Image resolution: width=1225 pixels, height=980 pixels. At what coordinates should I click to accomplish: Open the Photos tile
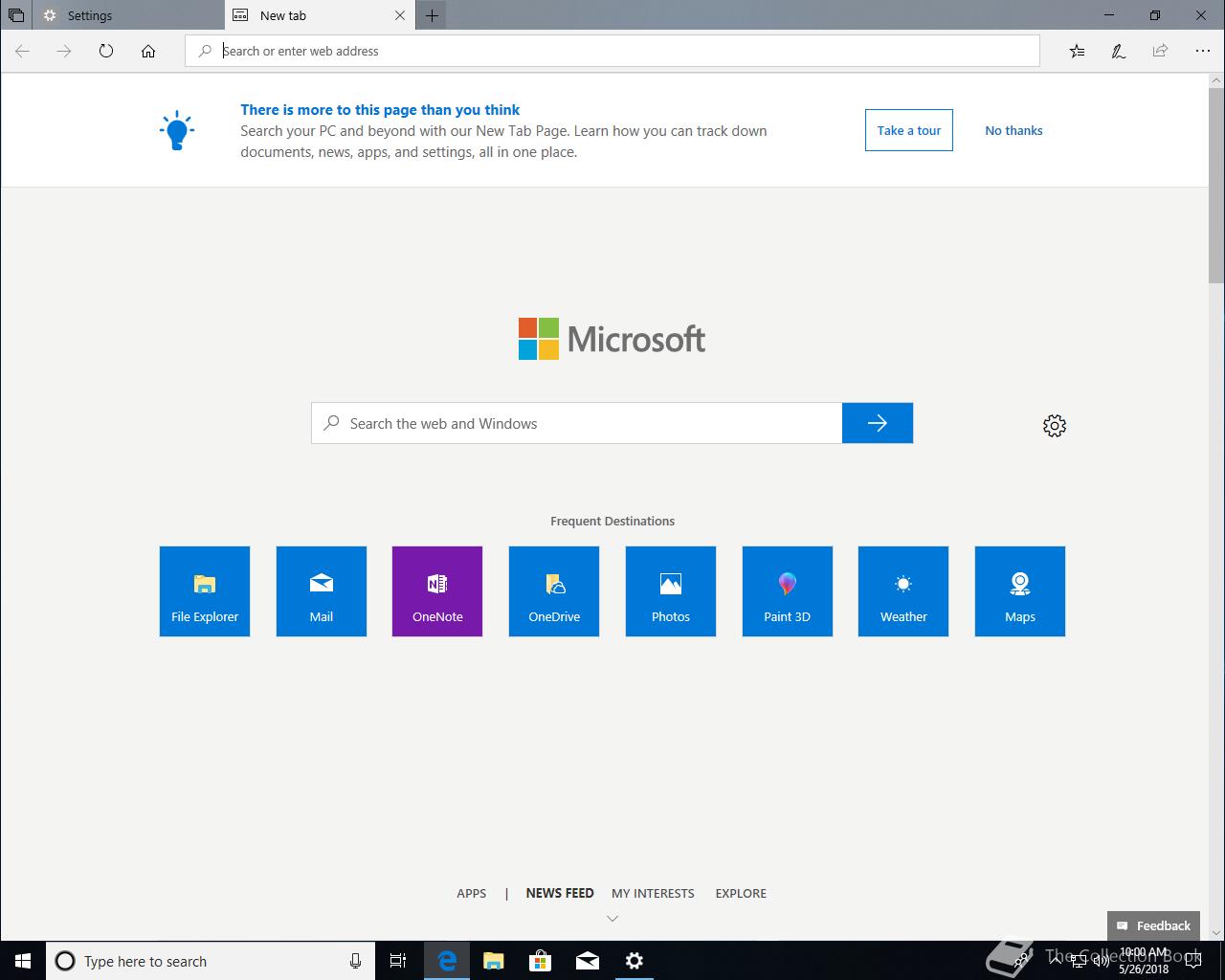coord(671,591)
